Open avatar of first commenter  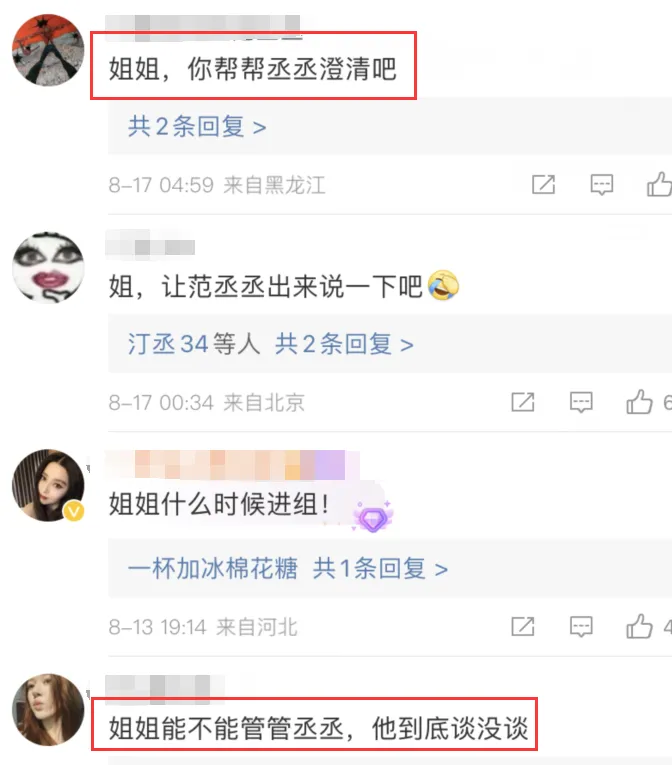48,50
